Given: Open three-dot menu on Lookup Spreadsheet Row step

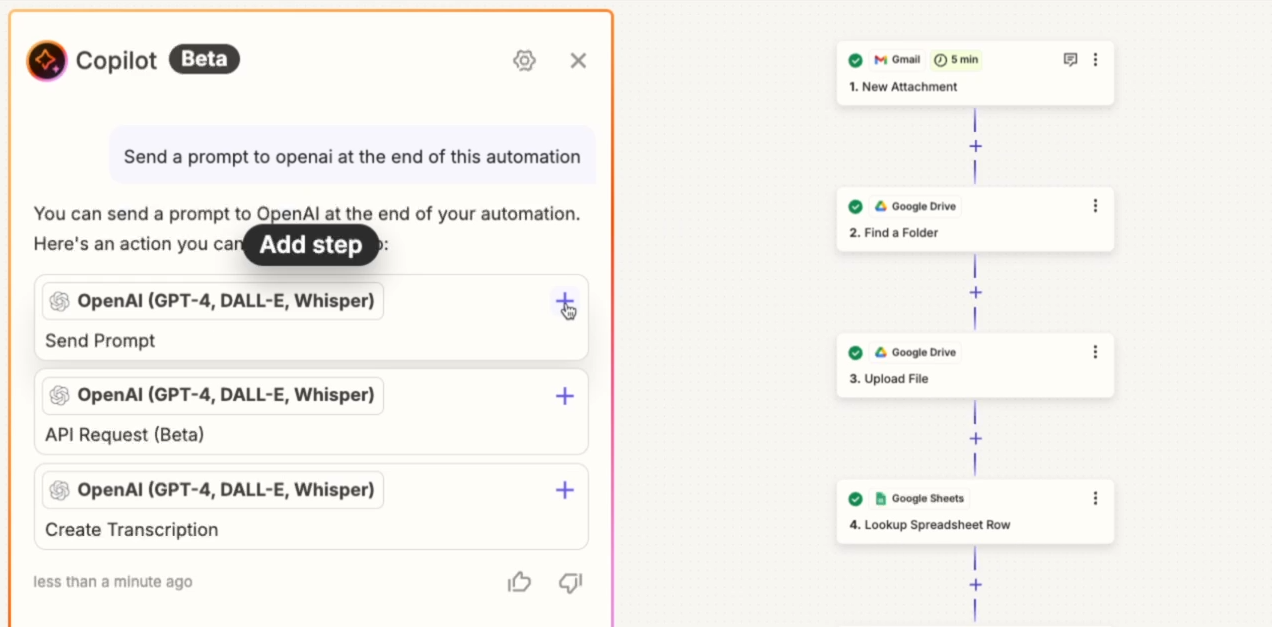Looking at the screenshot, I should [x=1095, y=498].
